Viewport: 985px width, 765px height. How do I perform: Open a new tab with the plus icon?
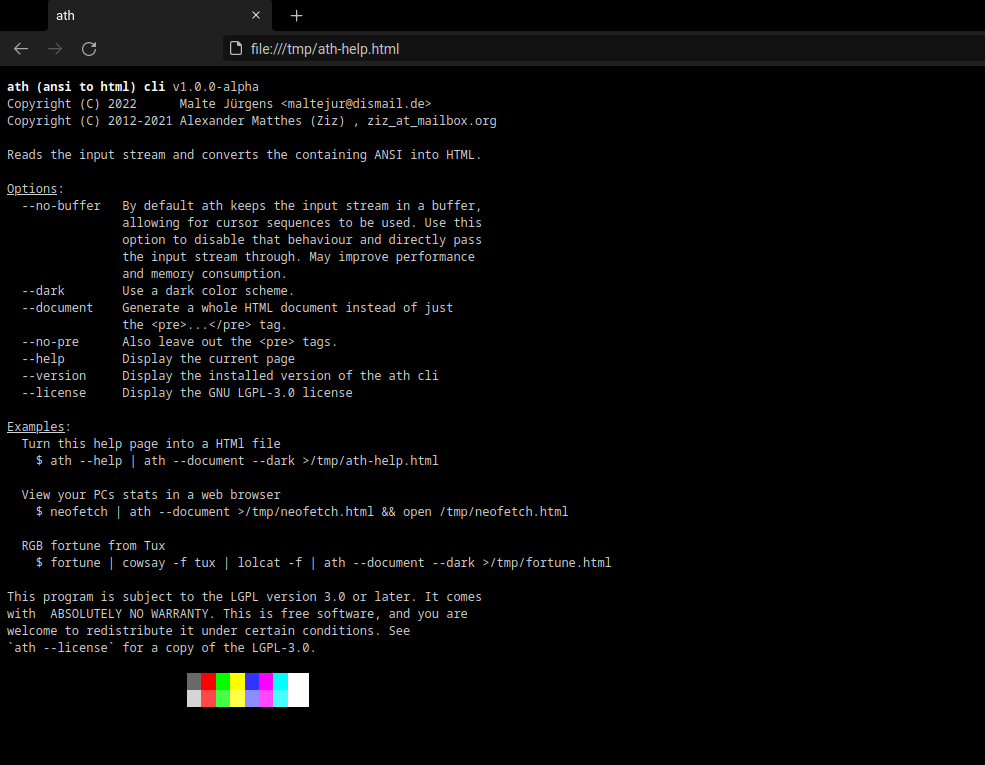click(x=297, y=16)
